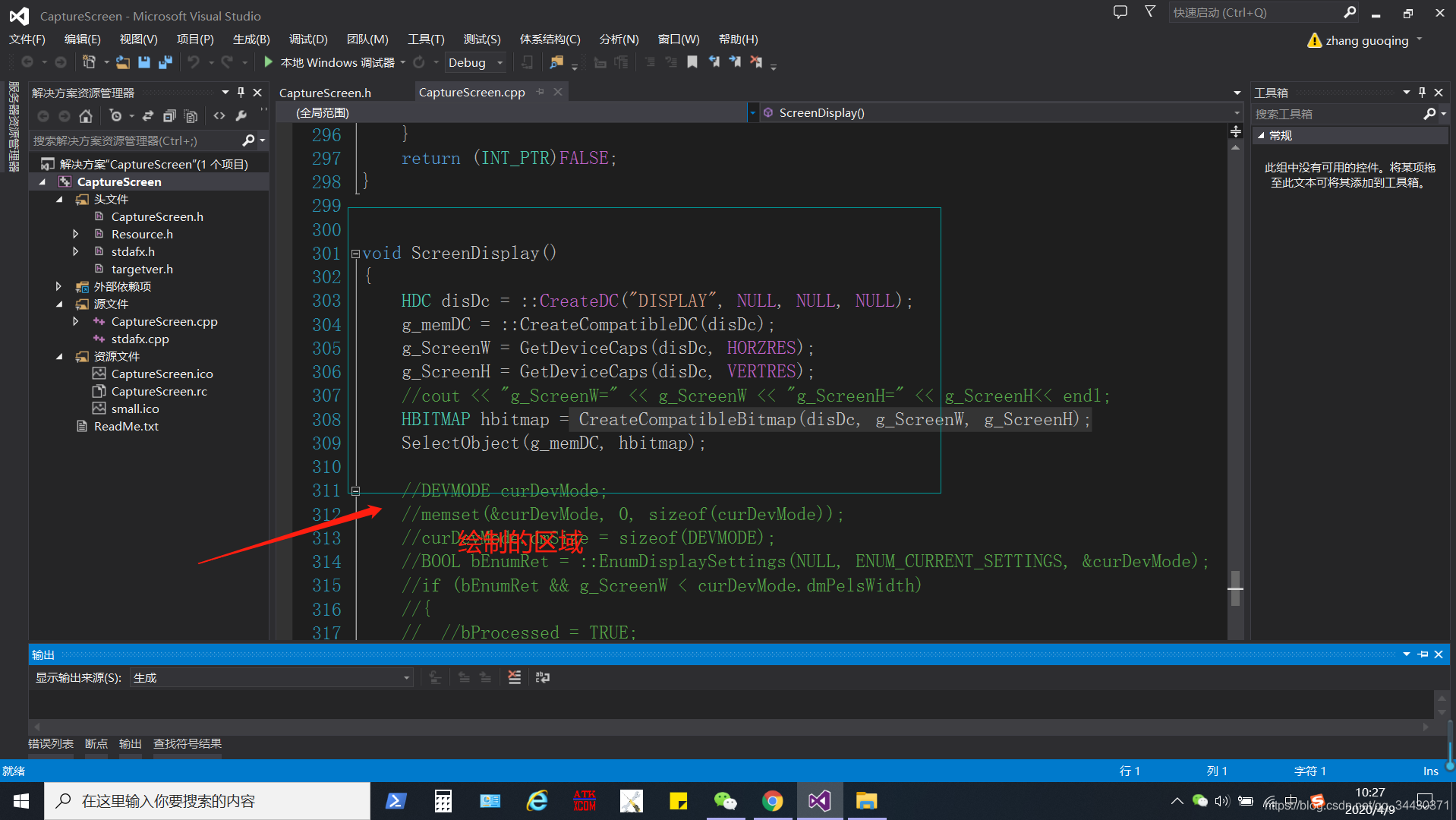Screen dimensions: 1456x820
Task: Expand Resource.h in the tree
Action: point(75,234)
